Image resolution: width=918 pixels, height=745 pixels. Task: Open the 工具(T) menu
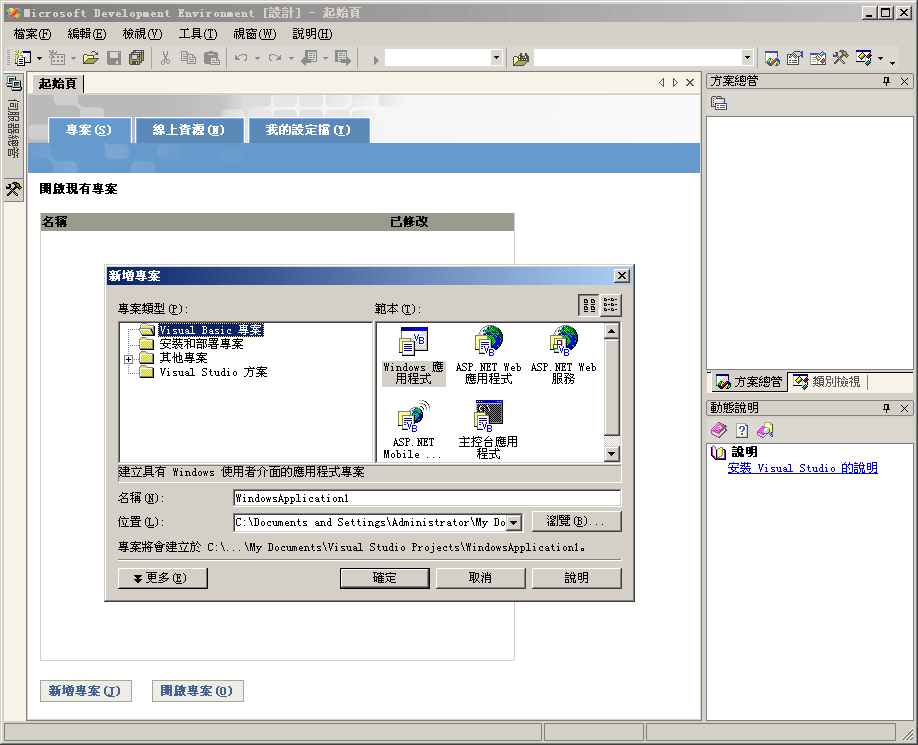pyautogui.click(x=198, y=34)
